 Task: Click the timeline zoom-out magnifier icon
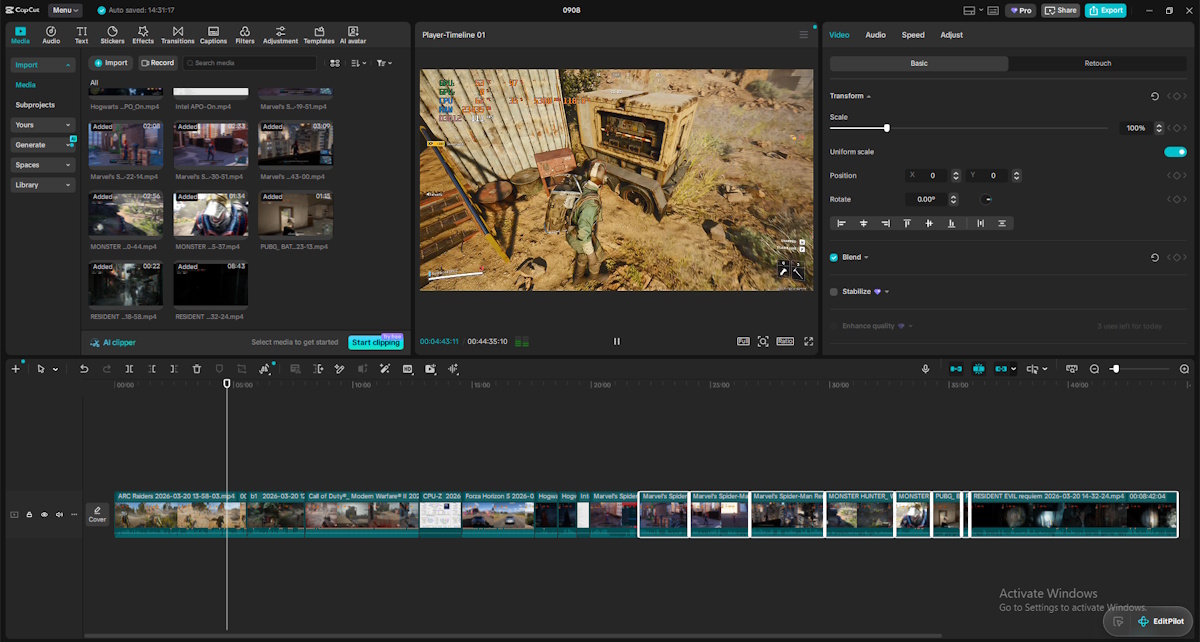1094,369
